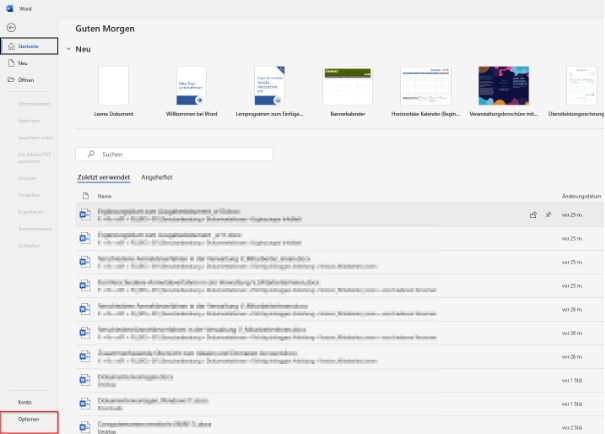
Task: Switch to Zuletzt verwendet tab
Action: tap(103, 177)
